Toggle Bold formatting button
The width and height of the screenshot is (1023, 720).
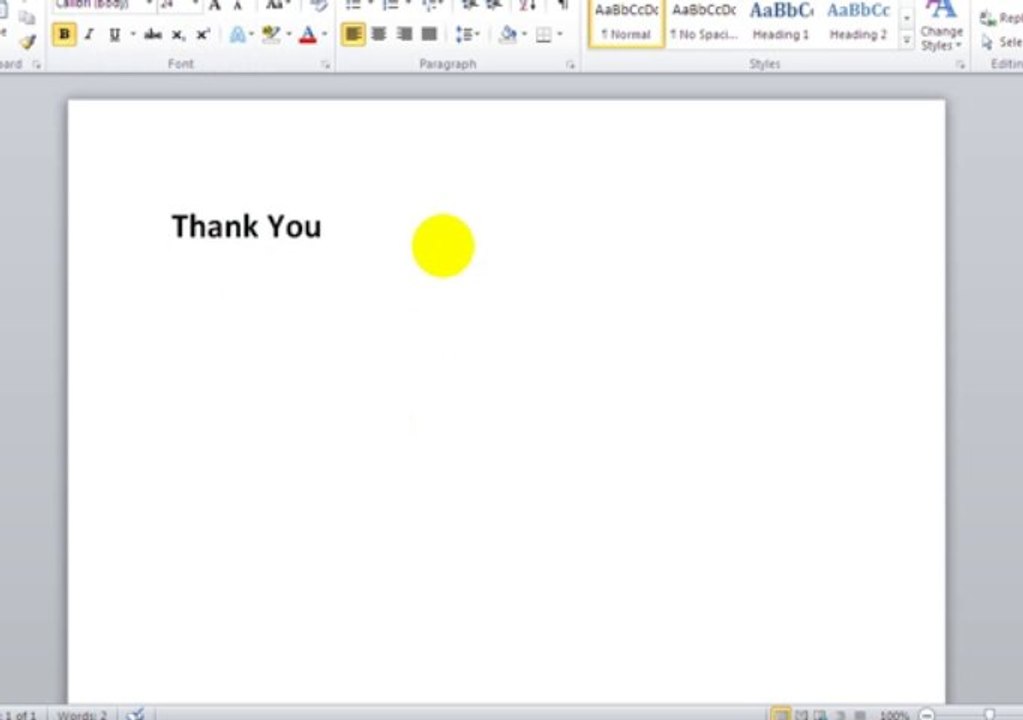point(64,35)
